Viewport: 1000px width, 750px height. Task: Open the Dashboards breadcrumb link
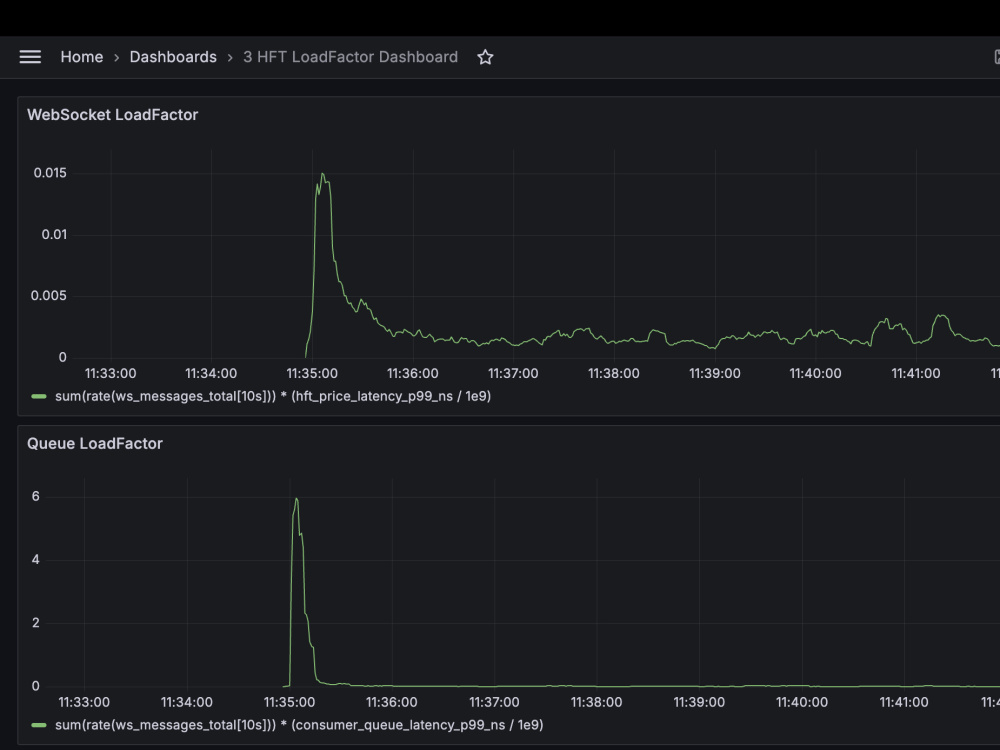[x=173, y=57]
